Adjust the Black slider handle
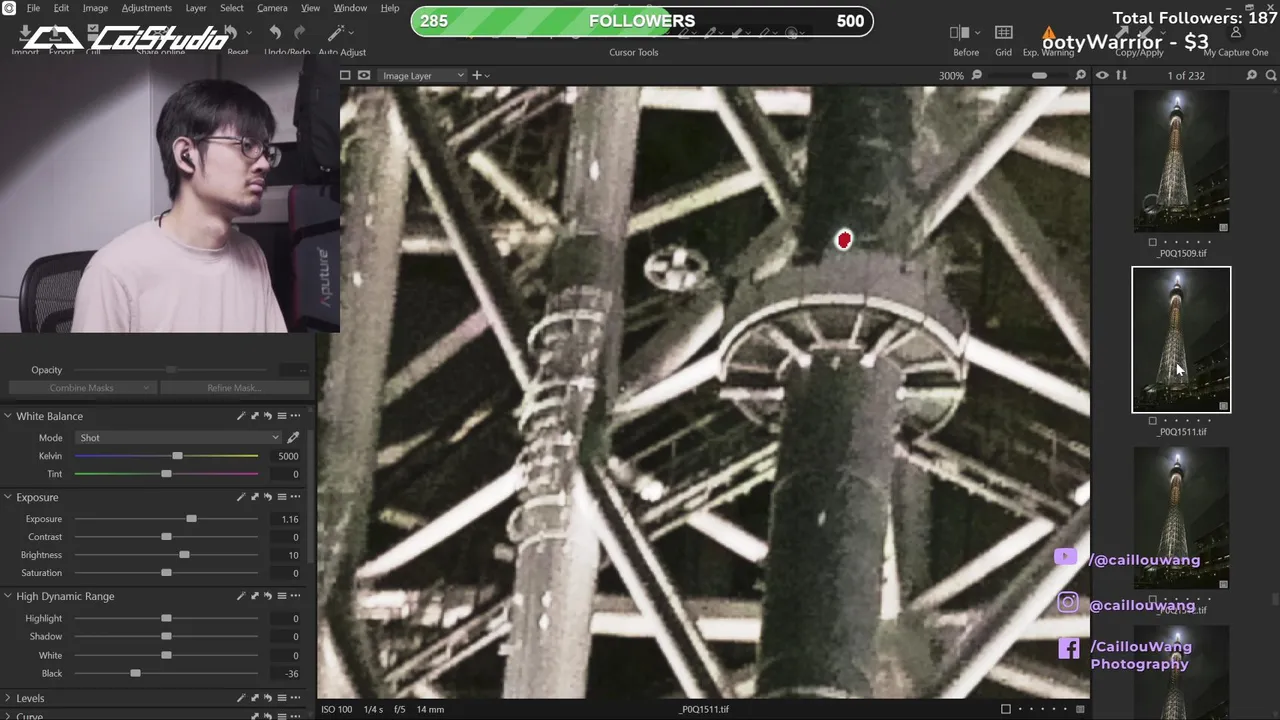The image size is (1280, 720). point(135,673)
